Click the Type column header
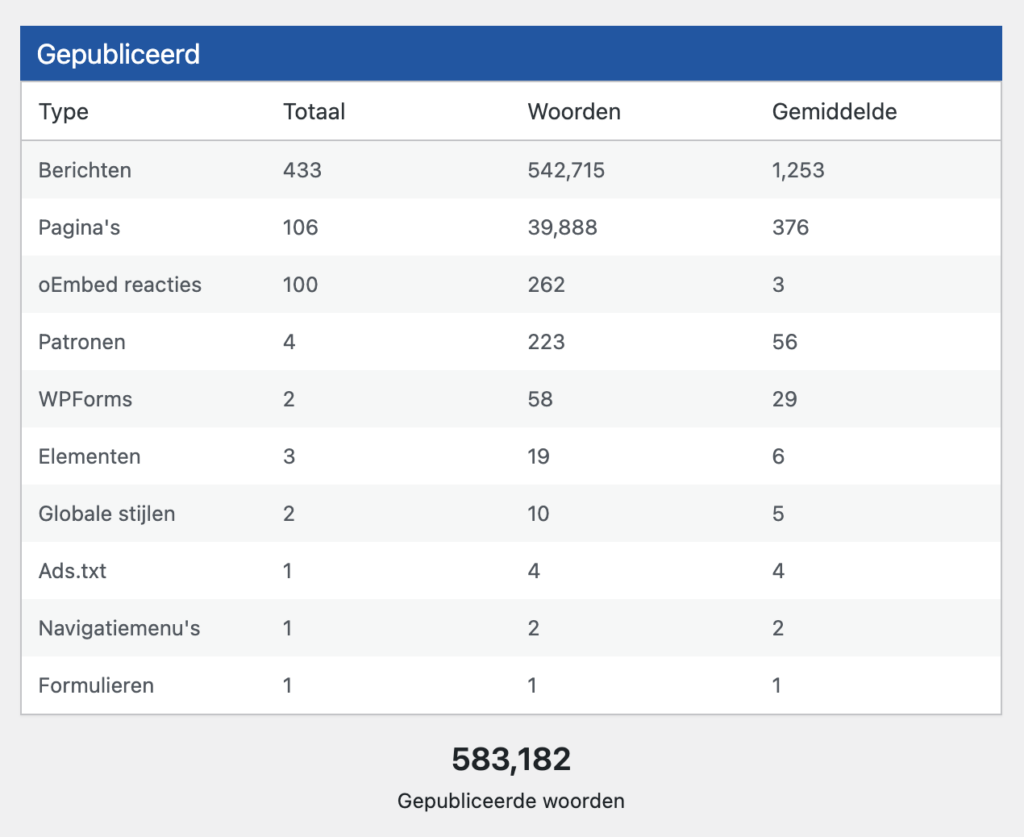 click(x=63, y=112)
